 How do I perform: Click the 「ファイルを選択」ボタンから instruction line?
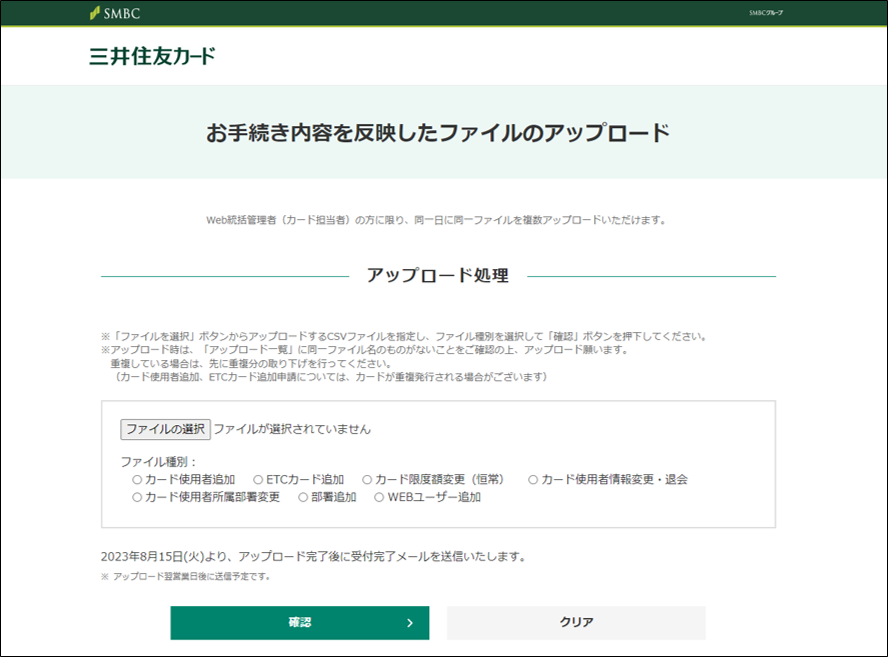click(x=404, y=336)
